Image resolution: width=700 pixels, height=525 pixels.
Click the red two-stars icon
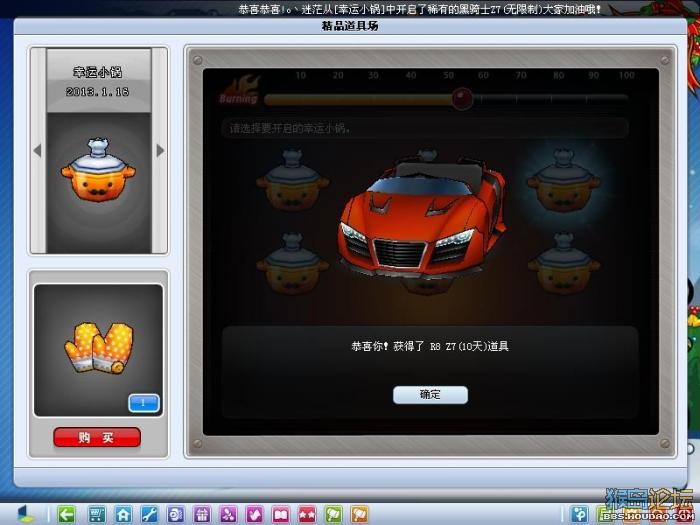(307, 514)
